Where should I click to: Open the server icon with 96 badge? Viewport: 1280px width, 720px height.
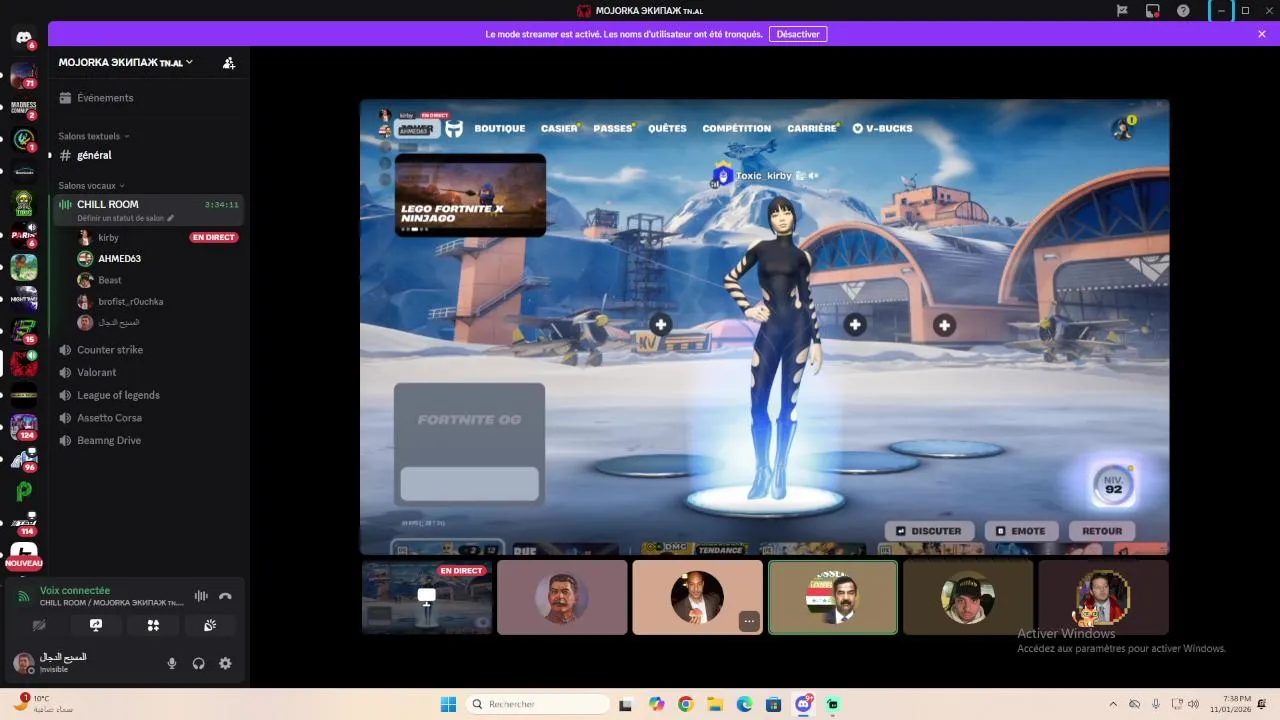click(x=23, y=459)
